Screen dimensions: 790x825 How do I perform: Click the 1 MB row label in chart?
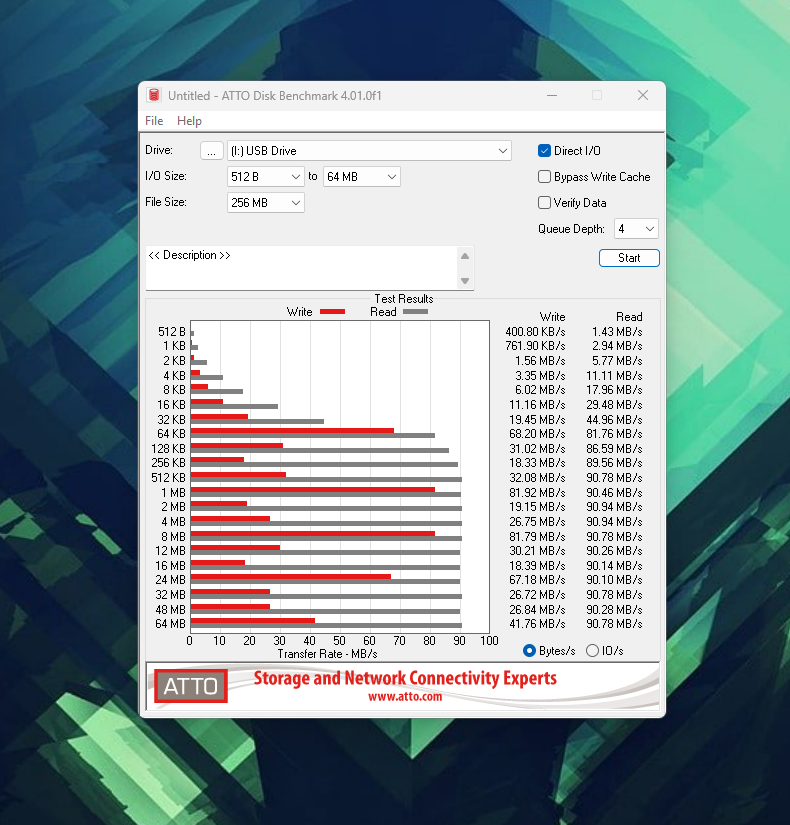[x=173, y=493]
